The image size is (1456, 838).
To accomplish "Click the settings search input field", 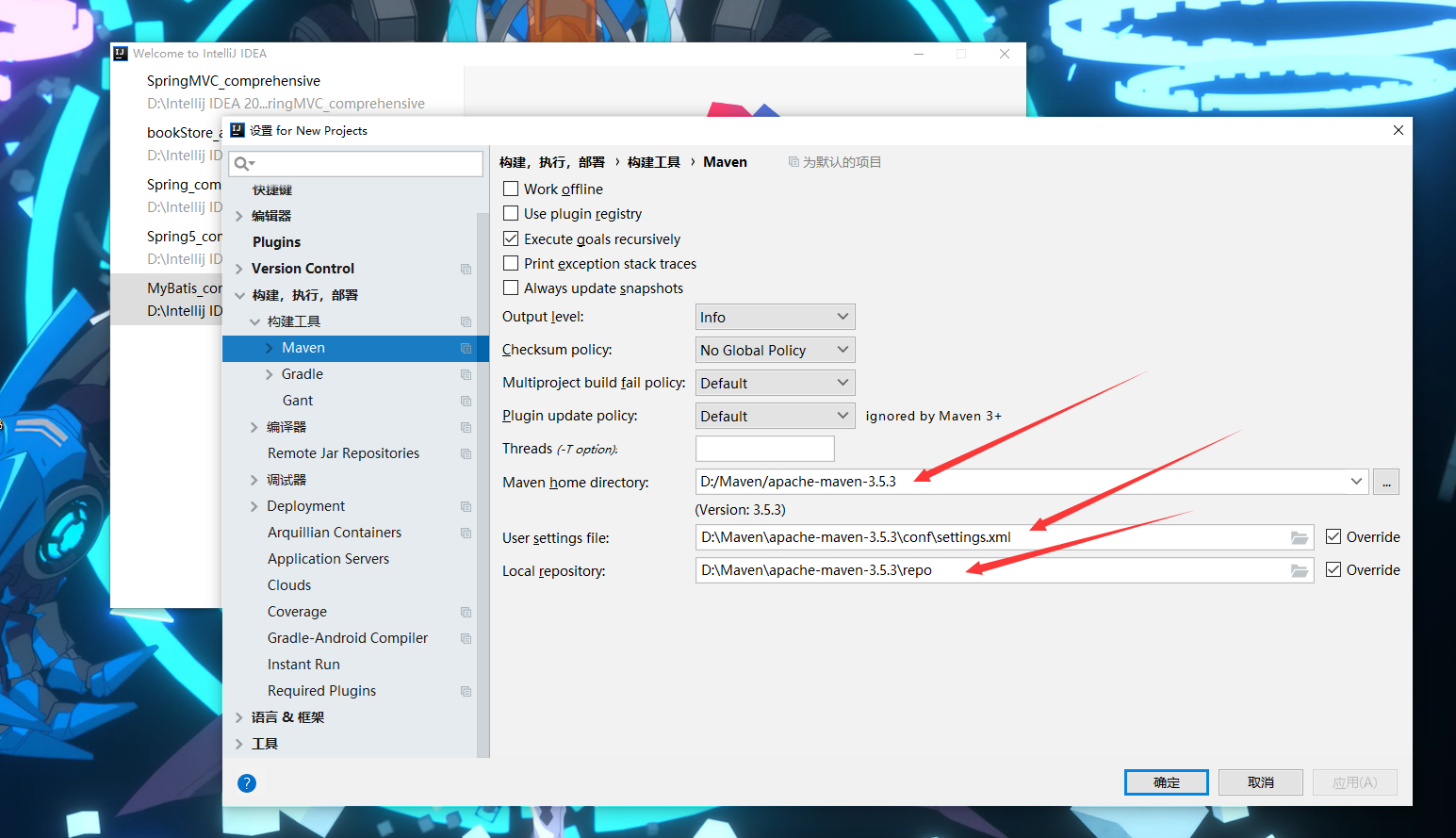I will 356,164.
